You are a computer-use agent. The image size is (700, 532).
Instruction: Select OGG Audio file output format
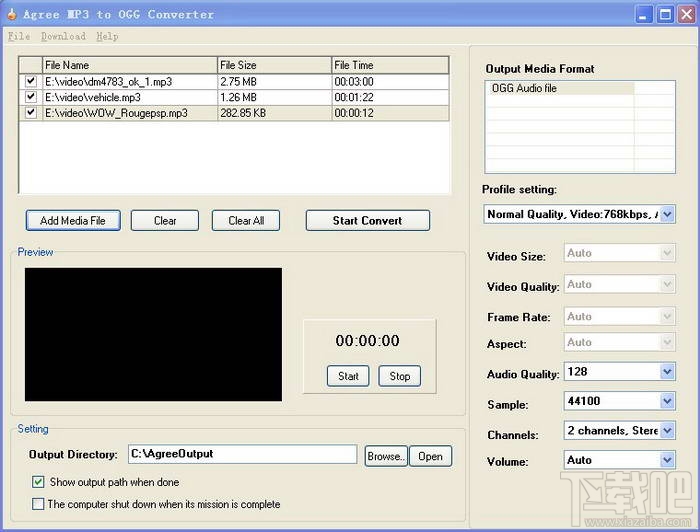point(560,88)
